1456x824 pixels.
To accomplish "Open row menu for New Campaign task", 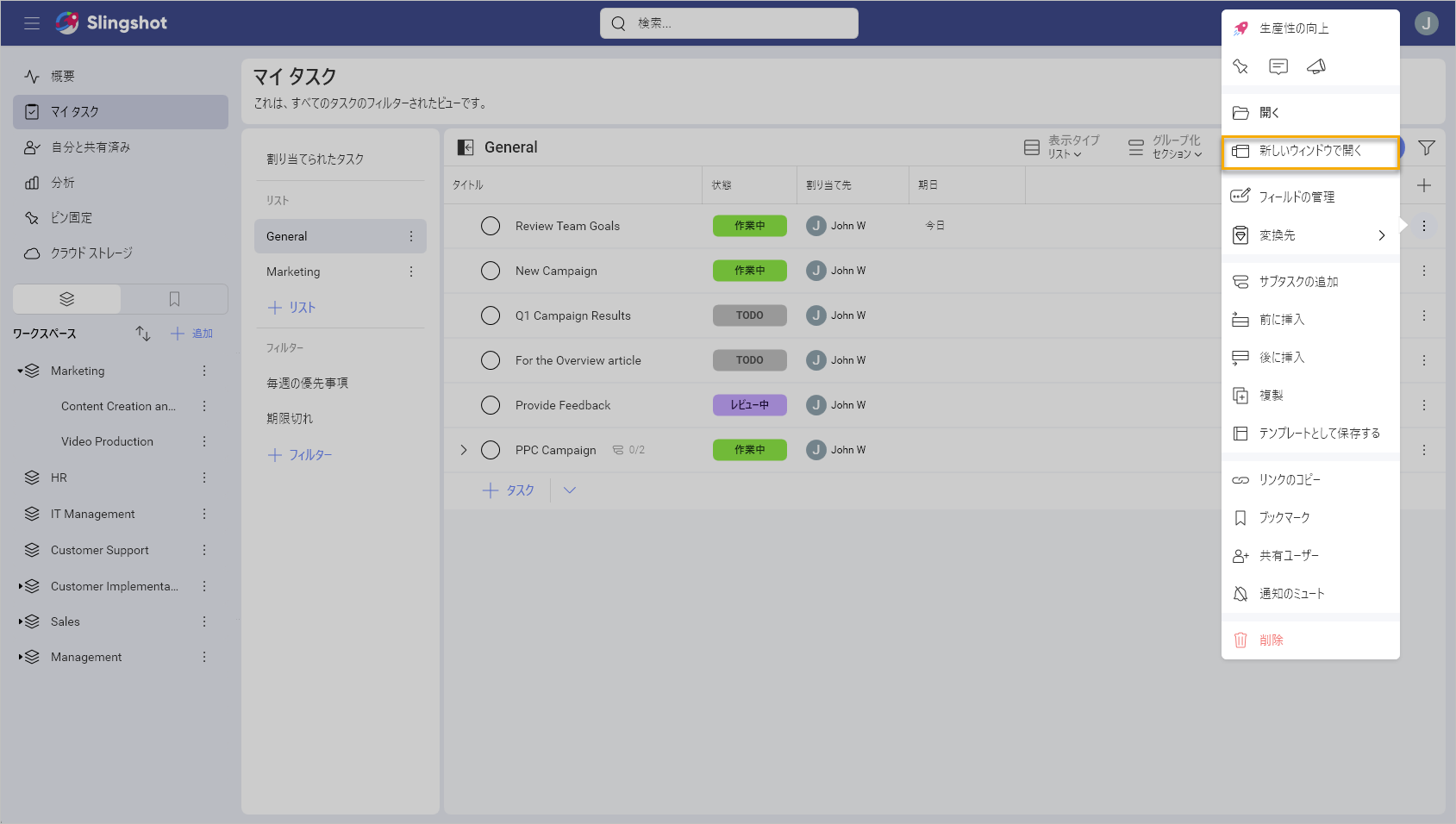I will coord(1424,271).
